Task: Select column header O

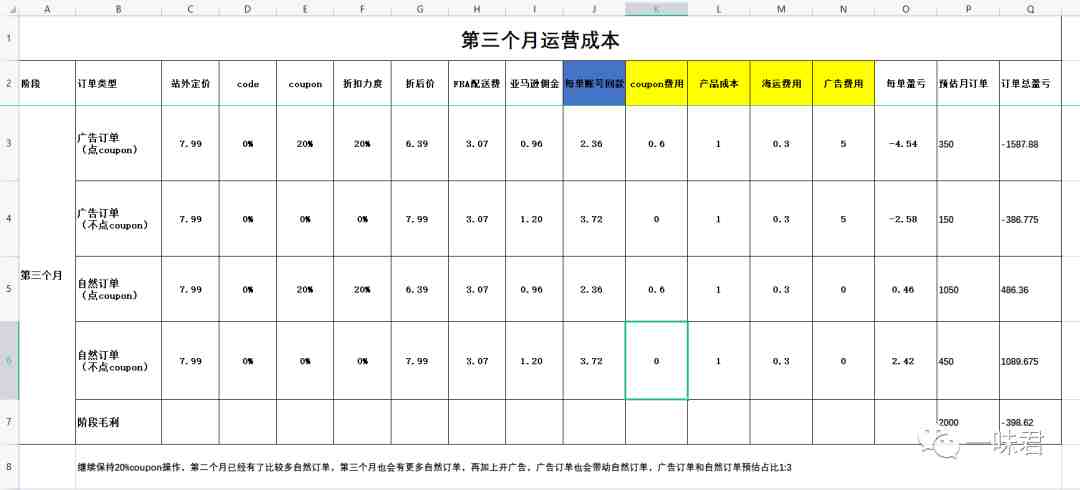Action: [x=906, y=9]
